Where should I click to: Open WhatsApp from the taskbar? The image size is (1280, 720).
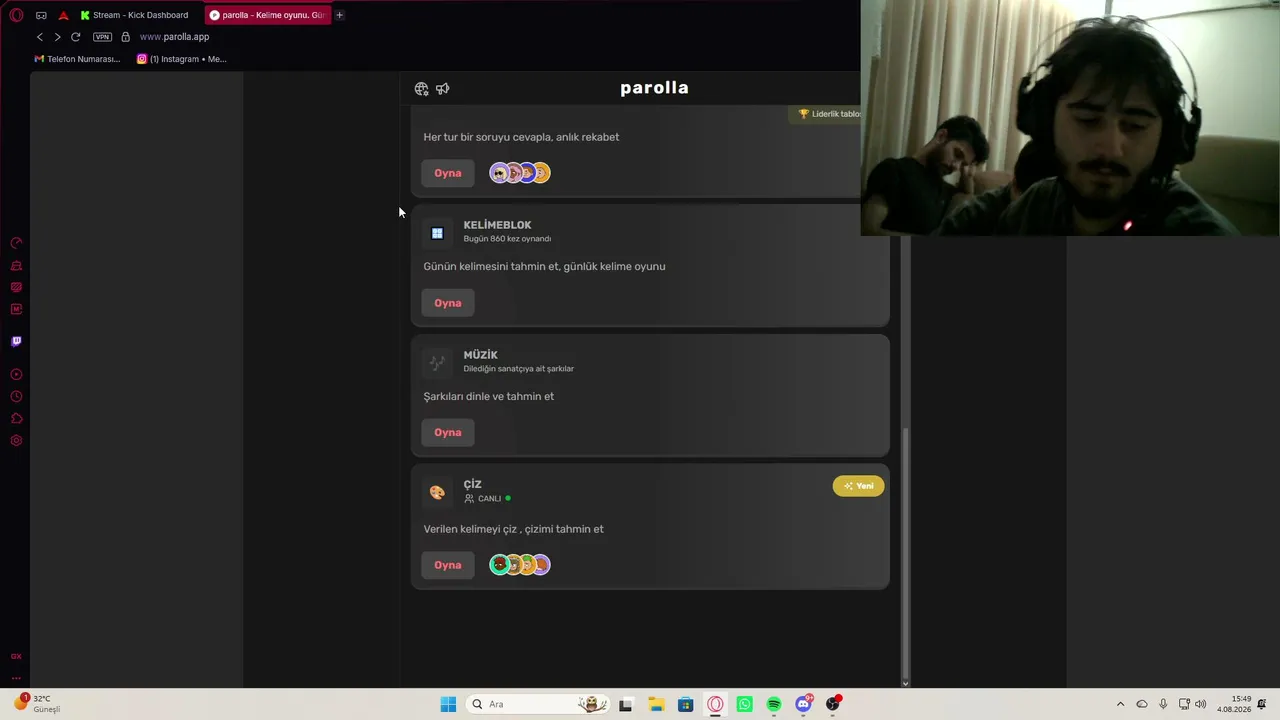(744, 704)
